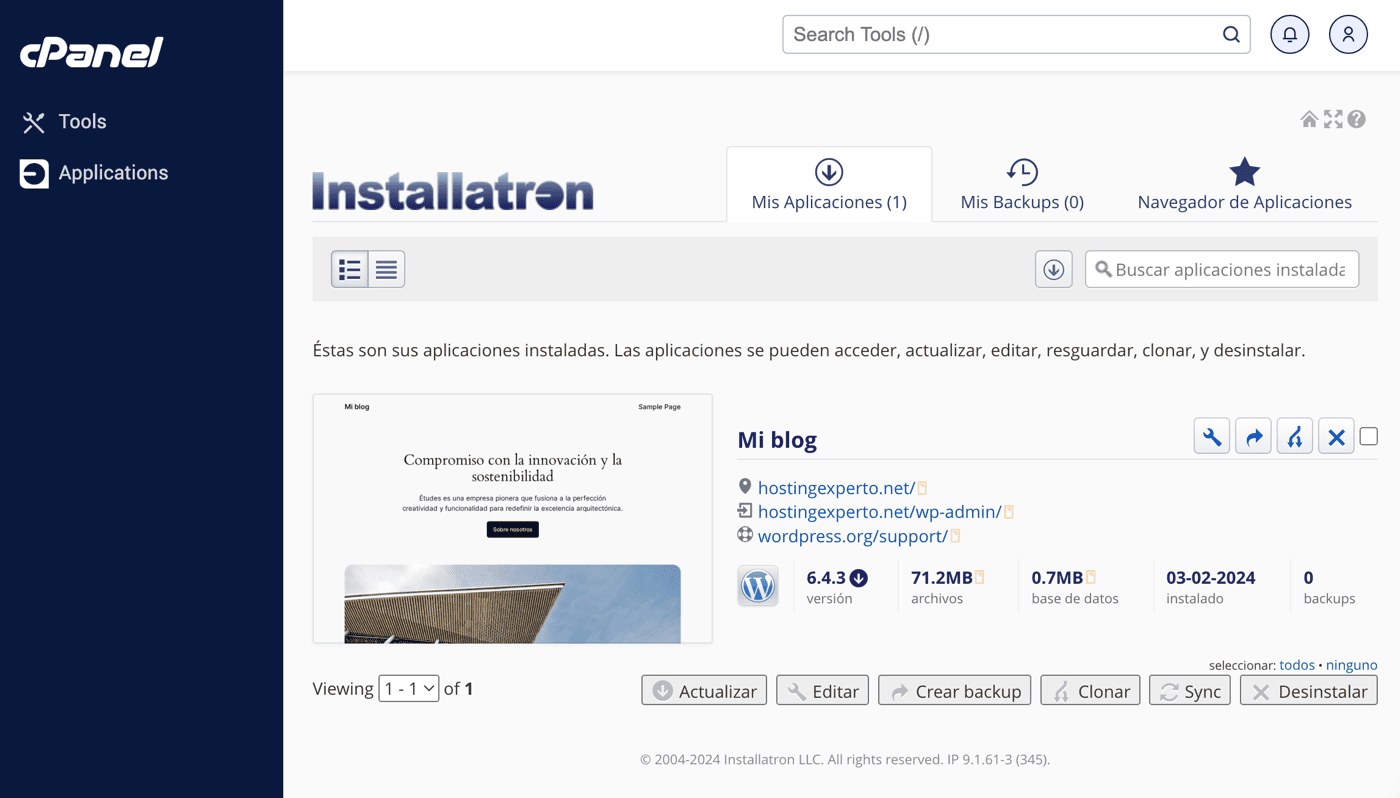Viewport: 1400px width, 798px height.
Task: Click the Installatron logo
Action: click(x=453, y=191)
